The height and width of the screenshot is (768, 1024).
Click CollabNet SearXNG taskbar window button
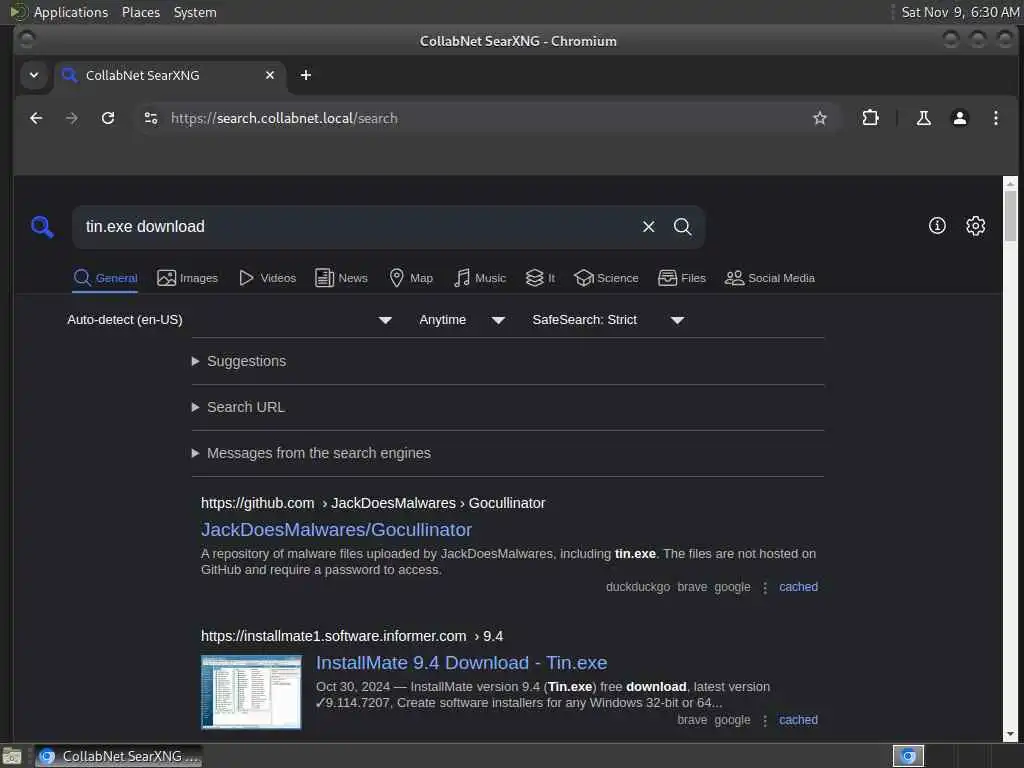click(x=119, y=756)
